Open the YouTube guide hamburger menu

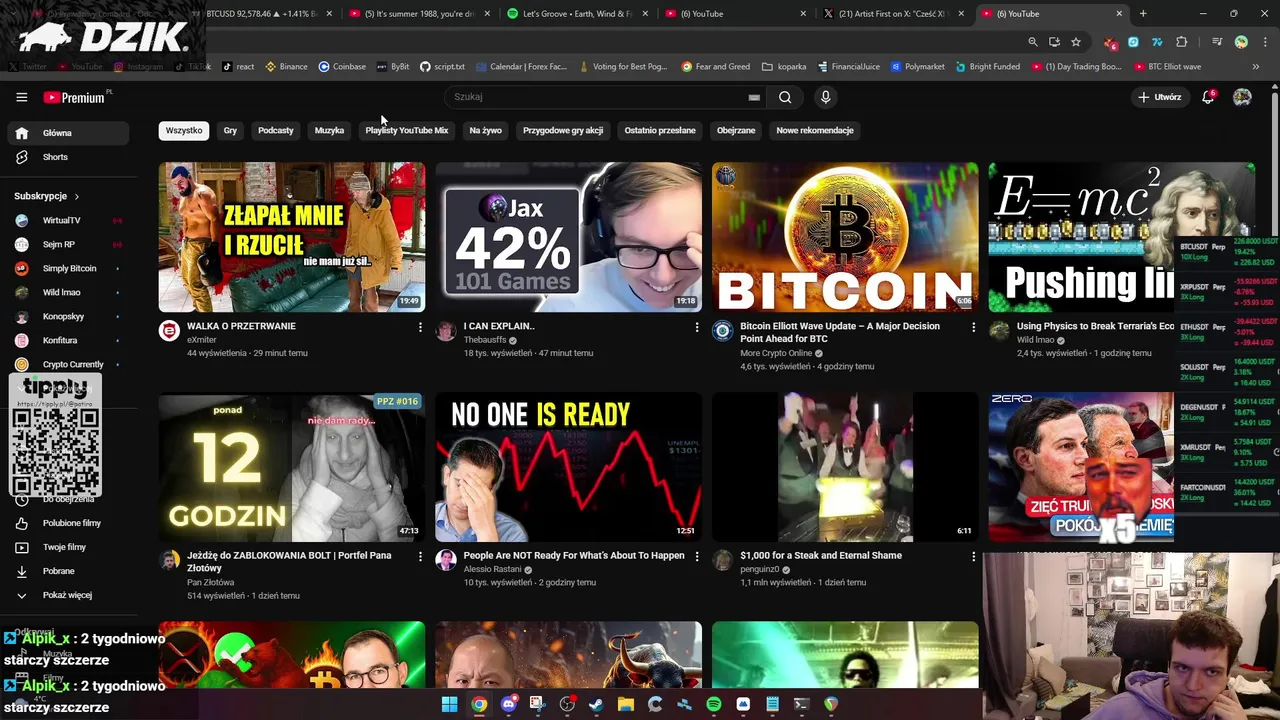21,97
